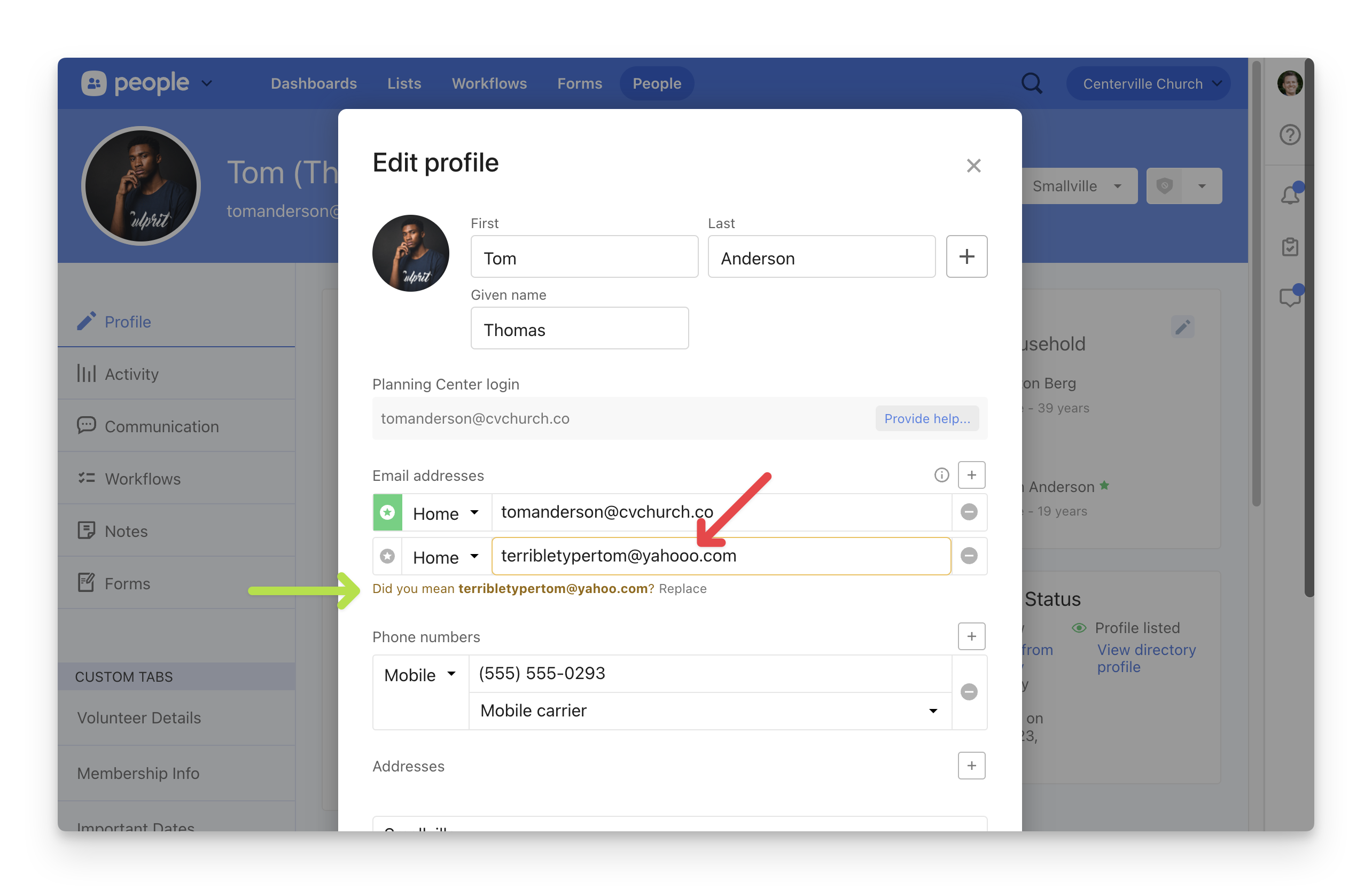Toggle the Profile listed eye icon
Viewport: 1372px width, 889px height.
(x=1079, y=628)
